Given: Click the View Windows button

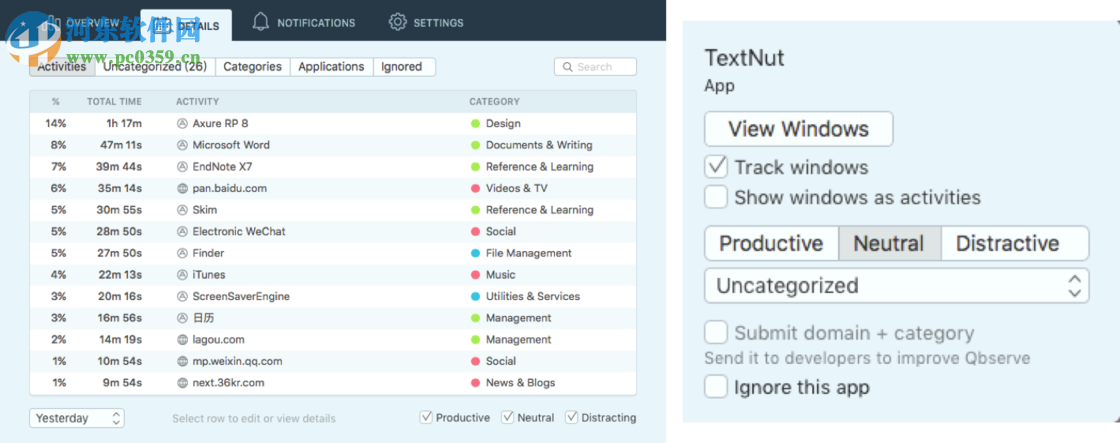Looking at the screenshot, I should (x=798, y=129).
